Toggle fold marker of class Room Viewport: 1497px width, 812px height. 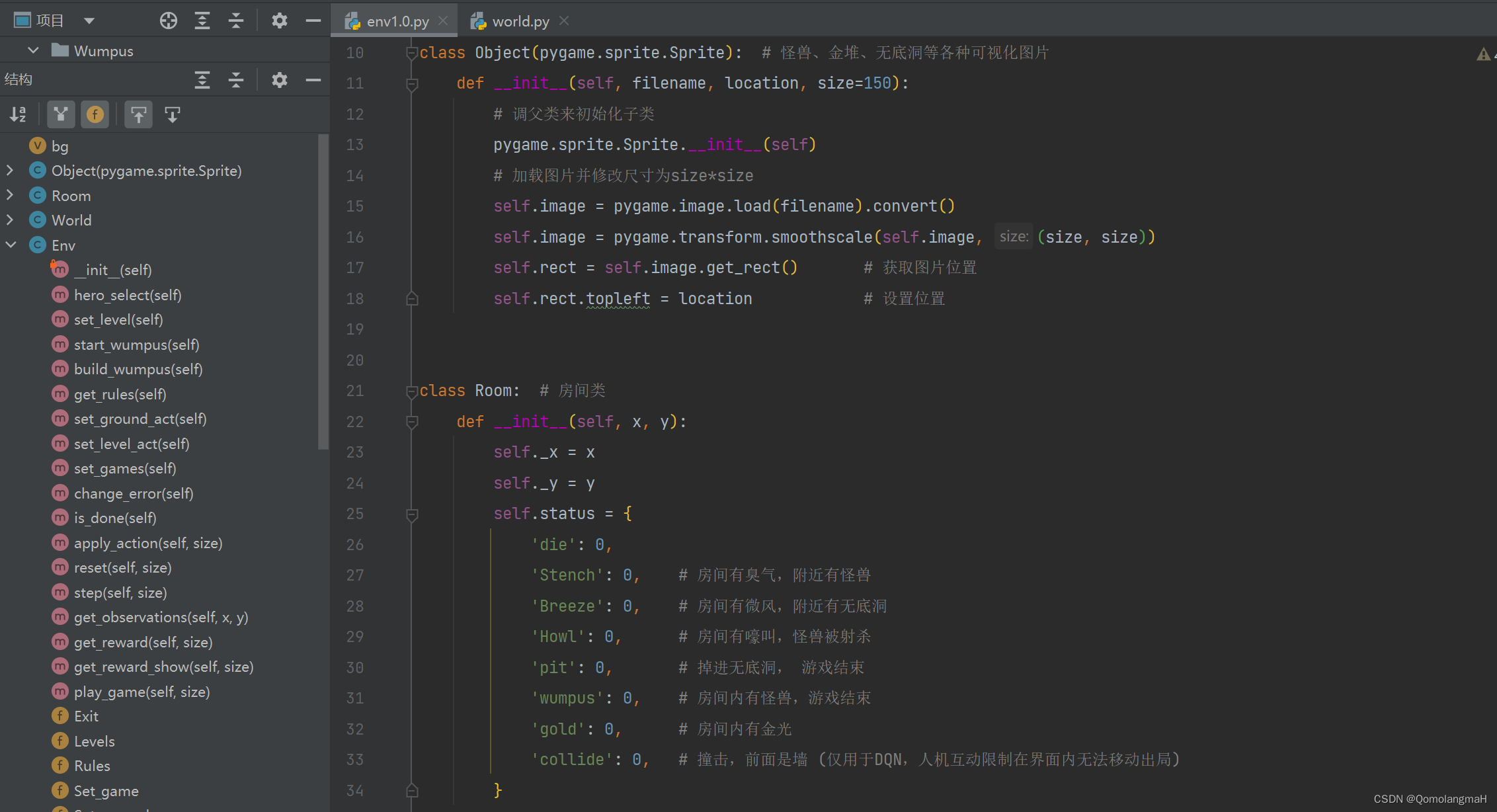412,391
